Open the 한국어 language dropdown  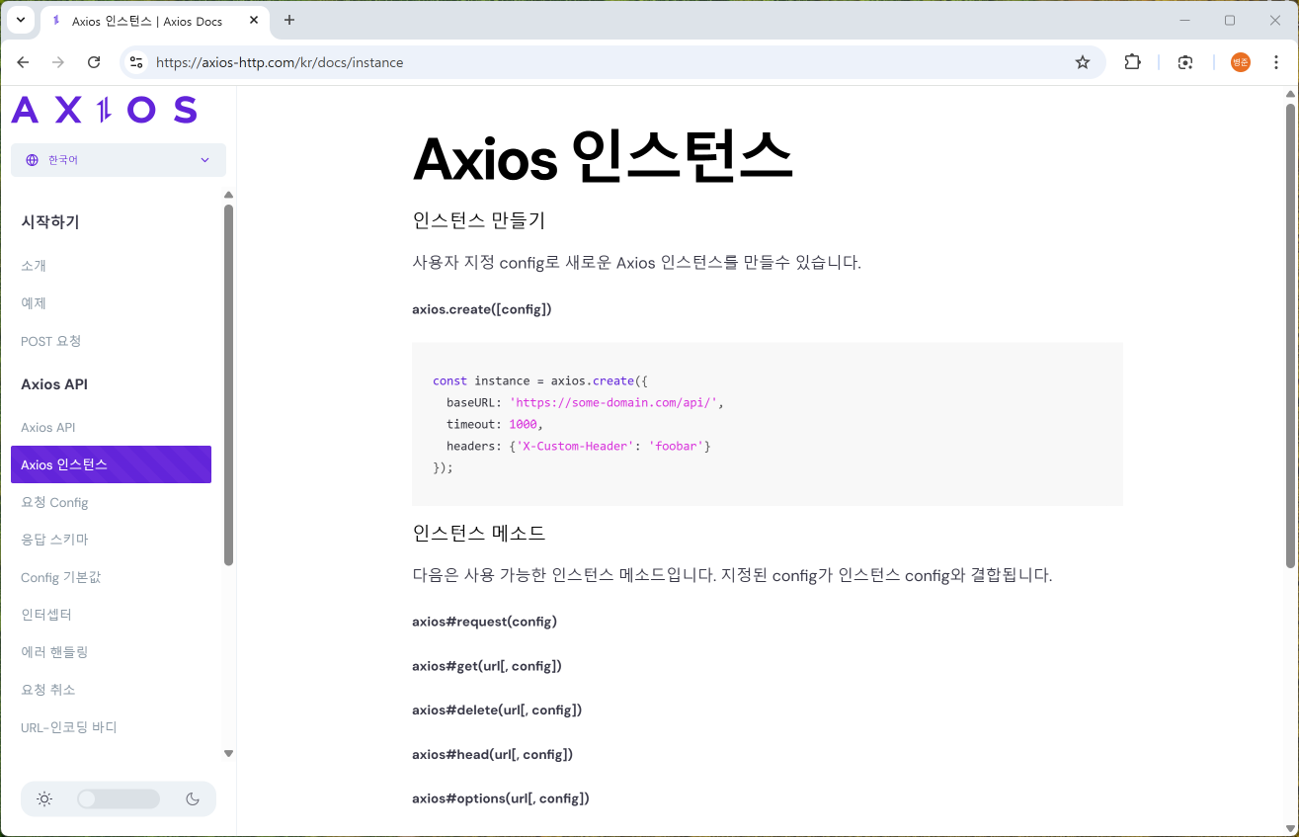118,160
